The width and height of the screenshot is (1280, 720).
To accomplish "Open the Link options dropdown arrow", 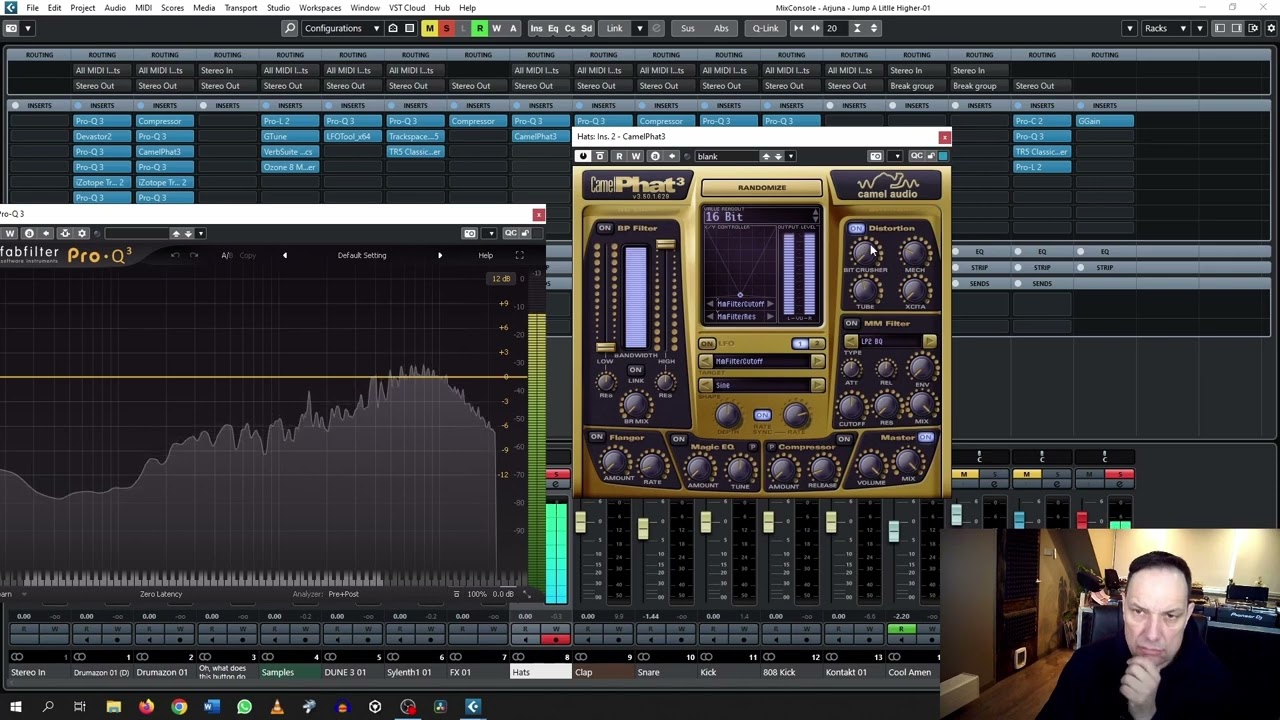I will click(638, 28).
